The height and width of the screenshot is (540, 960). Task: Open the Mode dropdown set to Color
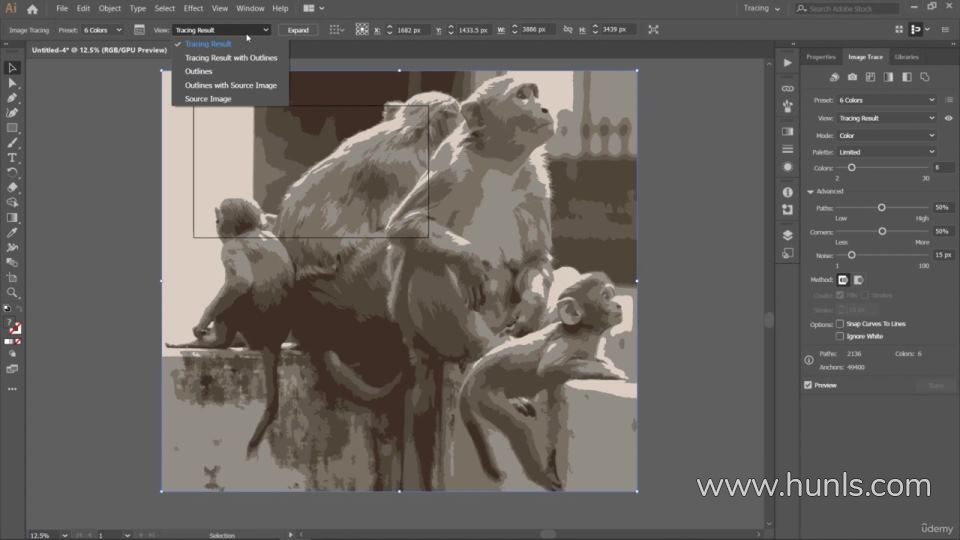coord(886,135)
